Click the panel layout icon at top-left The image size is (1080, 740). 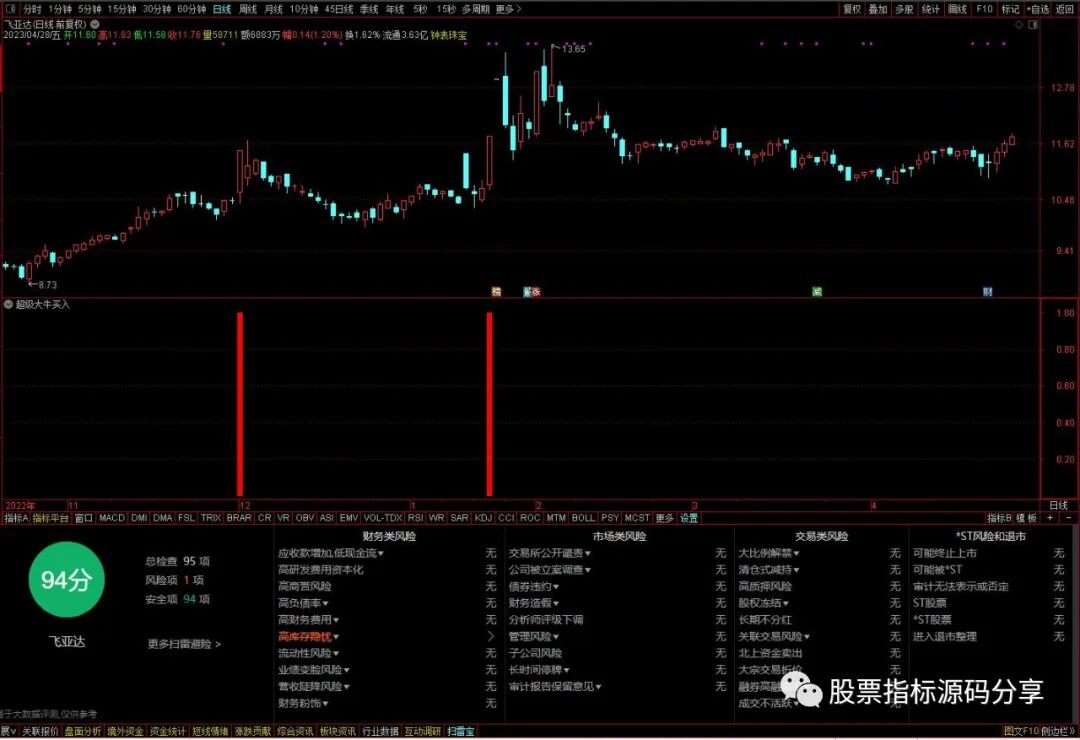[10, 9]
